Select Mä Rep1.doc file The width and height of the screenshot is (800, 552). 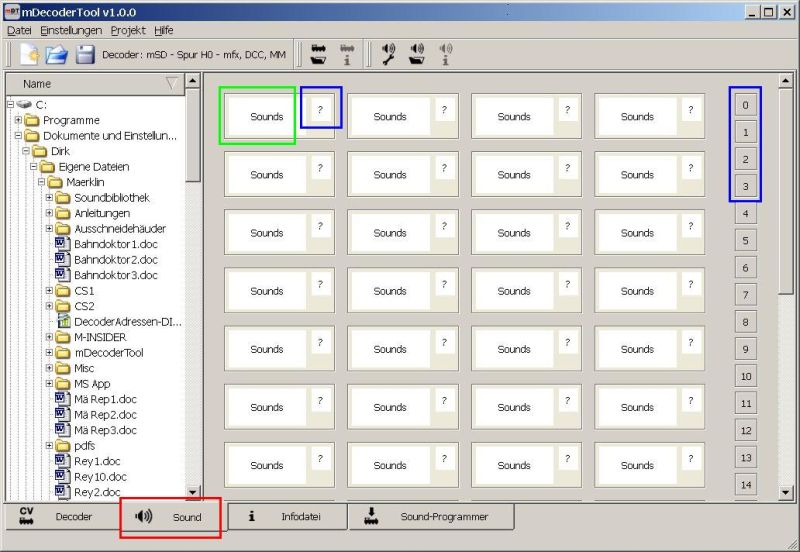coord(96,399)
